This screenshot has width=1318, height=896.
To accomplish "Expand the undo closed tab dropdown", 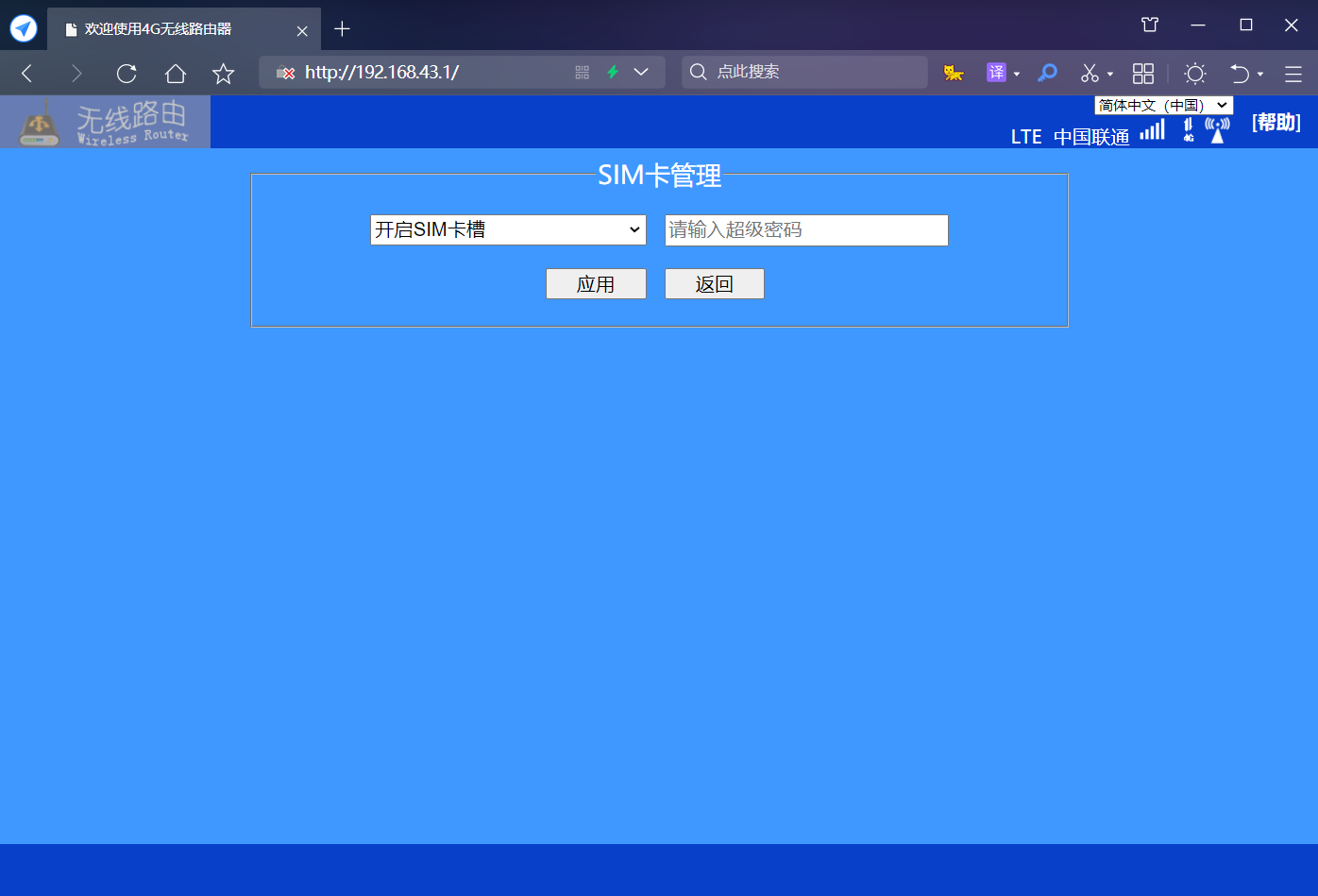I will [1260, 74].
